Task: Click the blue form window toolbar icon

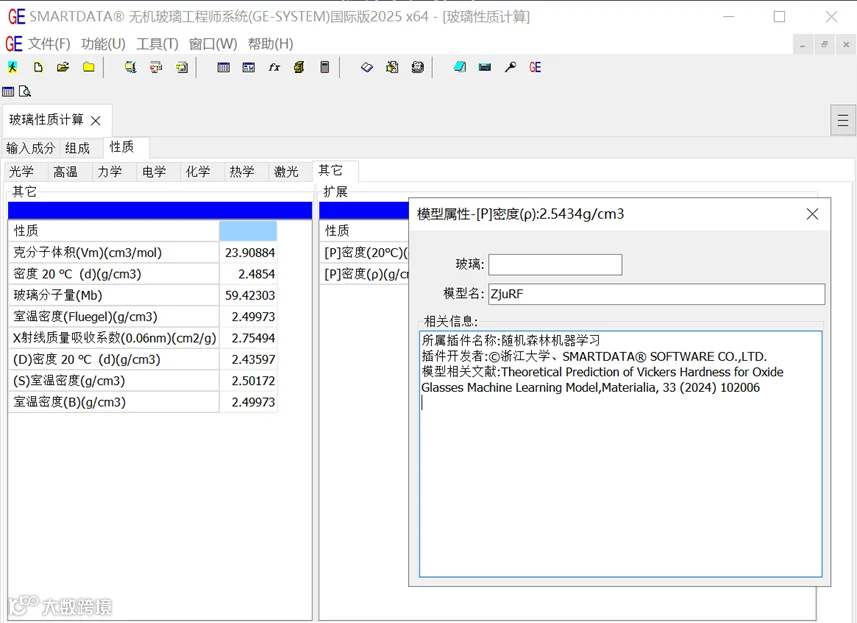Action: pos(249,67)
